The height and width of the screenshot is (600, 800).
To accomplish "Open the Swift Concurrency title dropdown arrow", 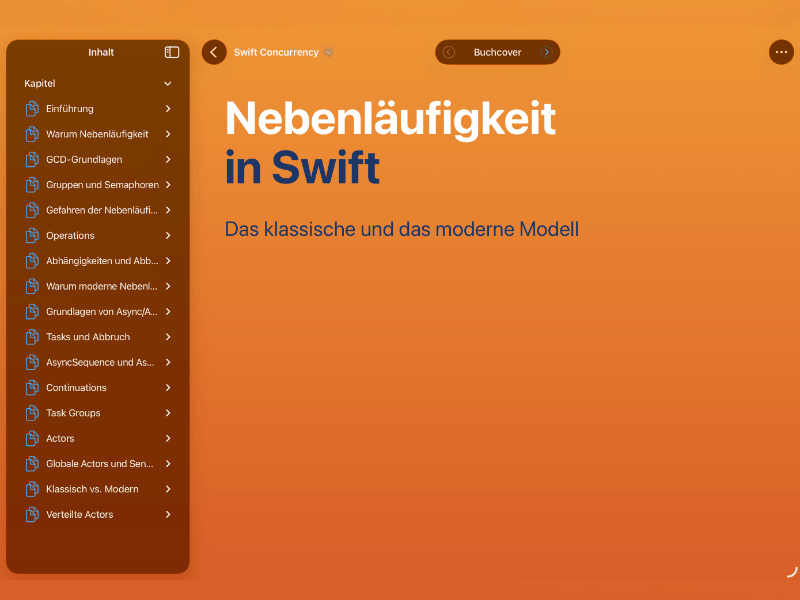I will point(329,52).
